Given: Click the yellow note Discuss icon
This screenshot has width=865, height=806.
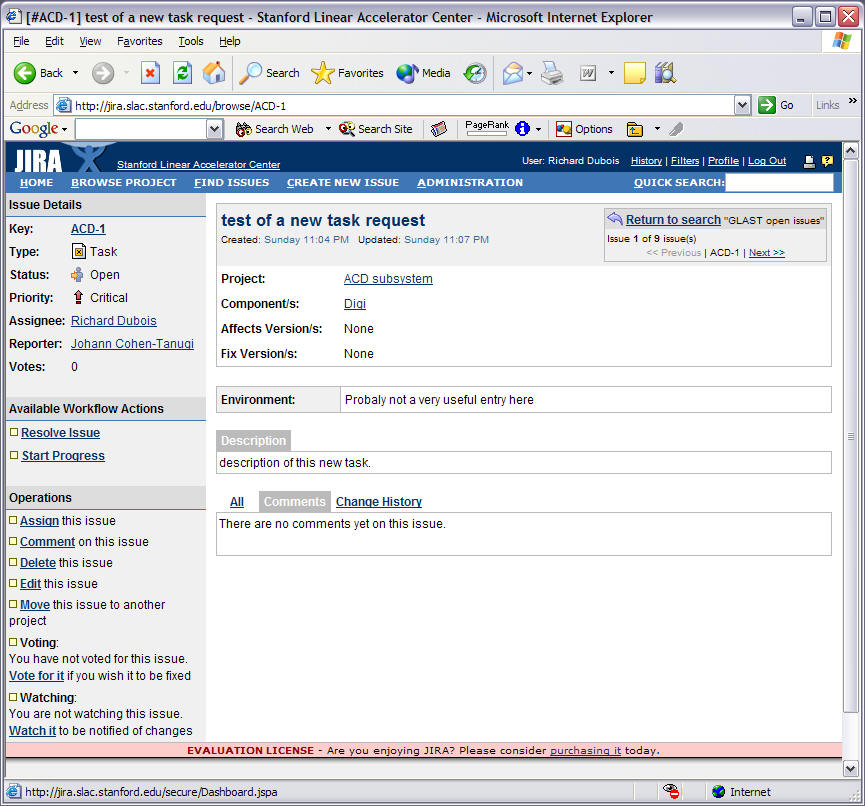Looking at the screenshot, I should pos(635,73).
